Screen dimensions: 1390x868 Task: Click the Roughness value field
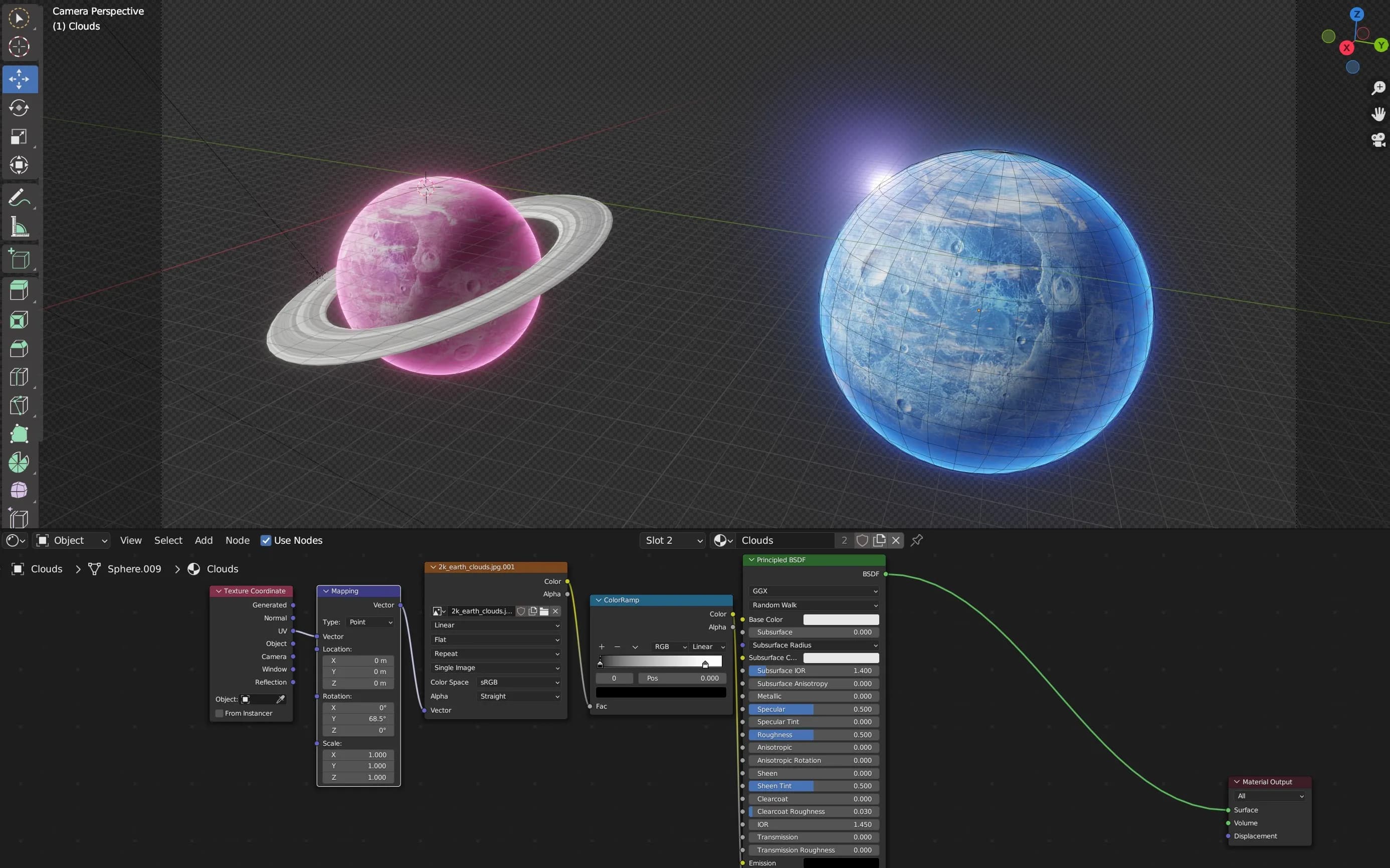pyautogui.click(x=813, y=735)
